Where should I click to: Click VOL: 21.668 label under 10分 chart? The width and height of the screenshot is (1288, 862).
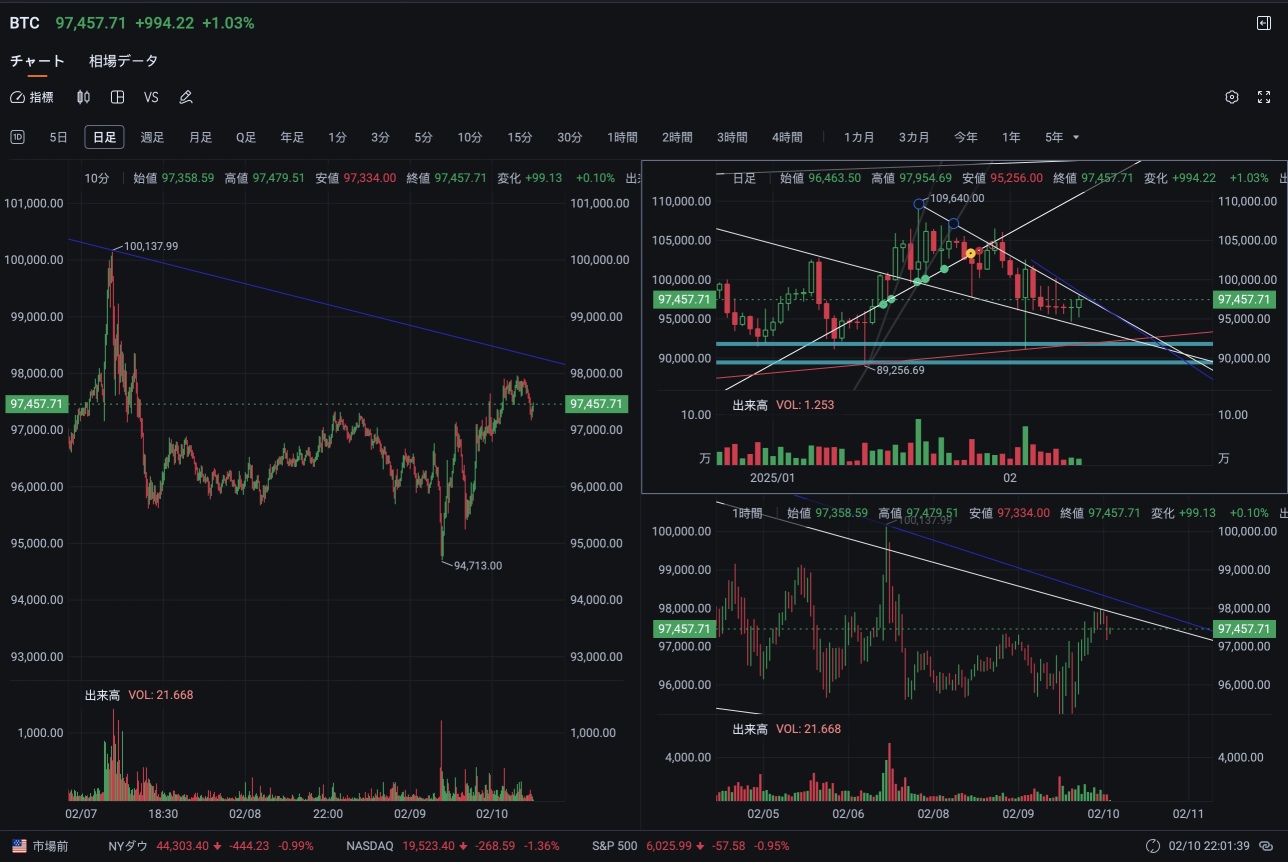[x=161, y=694]
